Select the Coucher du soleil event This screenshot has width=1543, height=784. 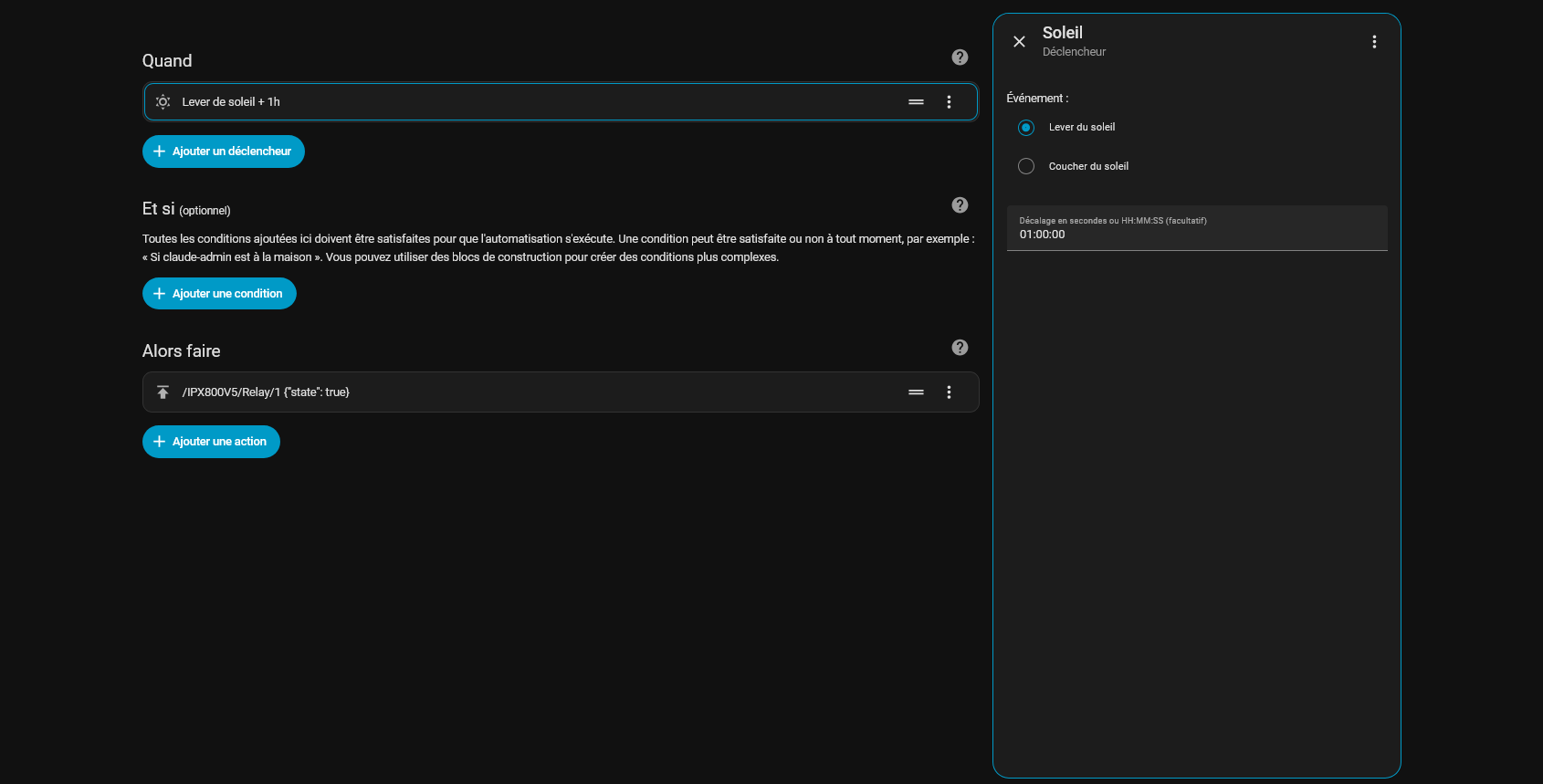[x=1026, y=166]
